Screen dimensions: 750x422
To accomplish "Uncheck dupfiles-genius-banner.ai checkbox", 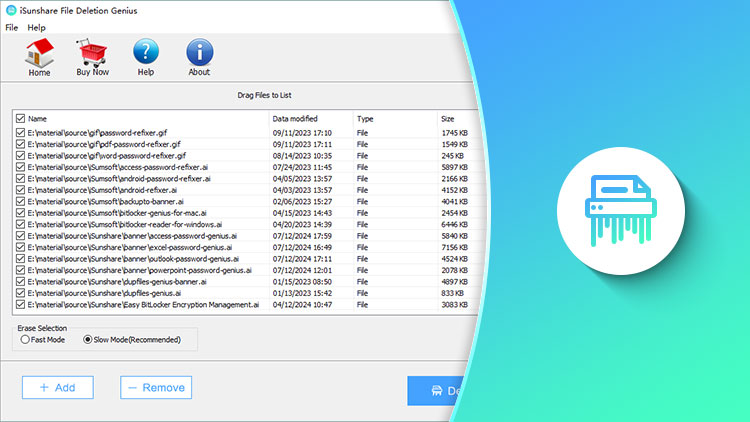I will [x=20, y=282].
